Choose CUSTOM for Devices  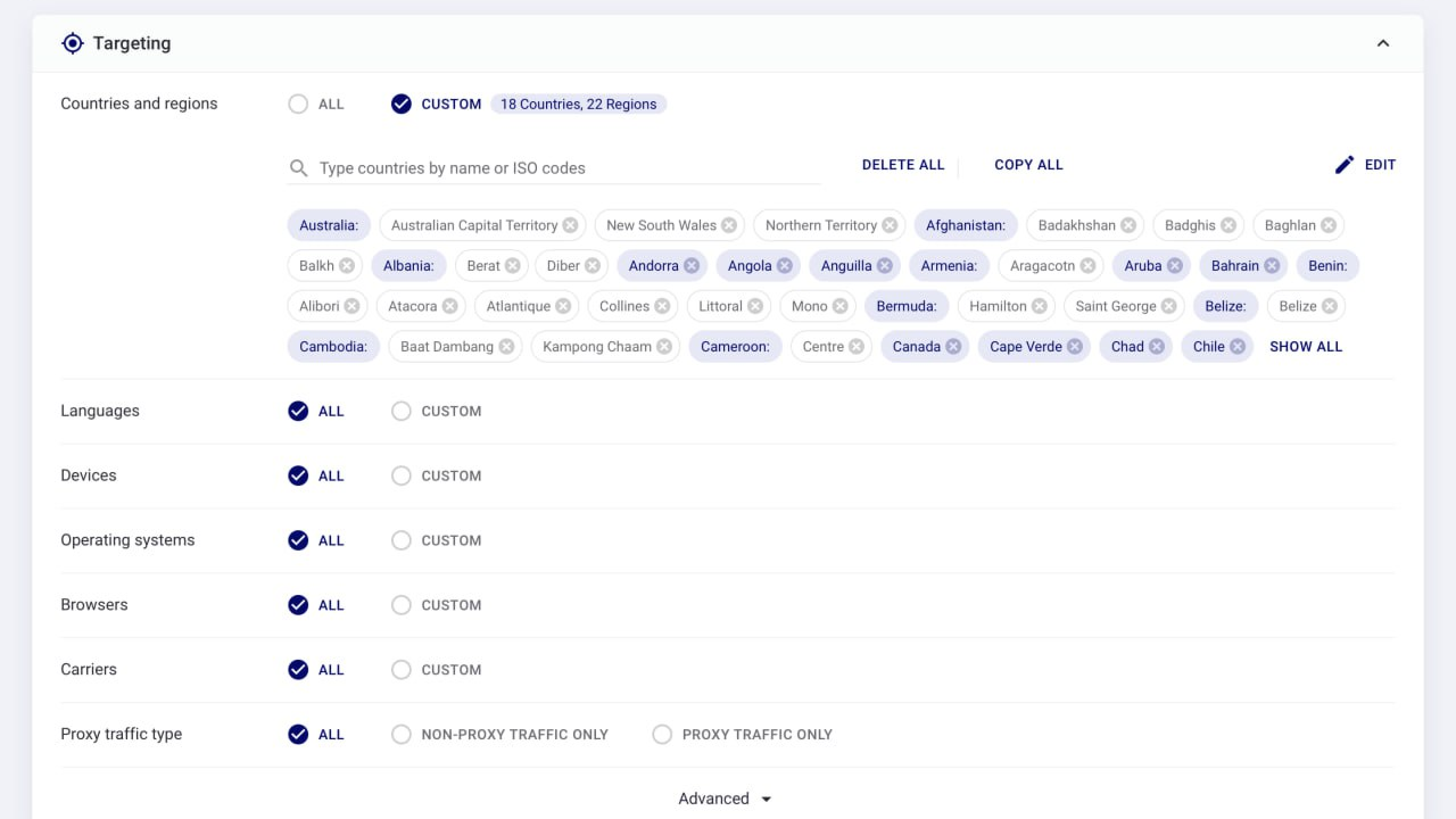[x=401, y=475]
